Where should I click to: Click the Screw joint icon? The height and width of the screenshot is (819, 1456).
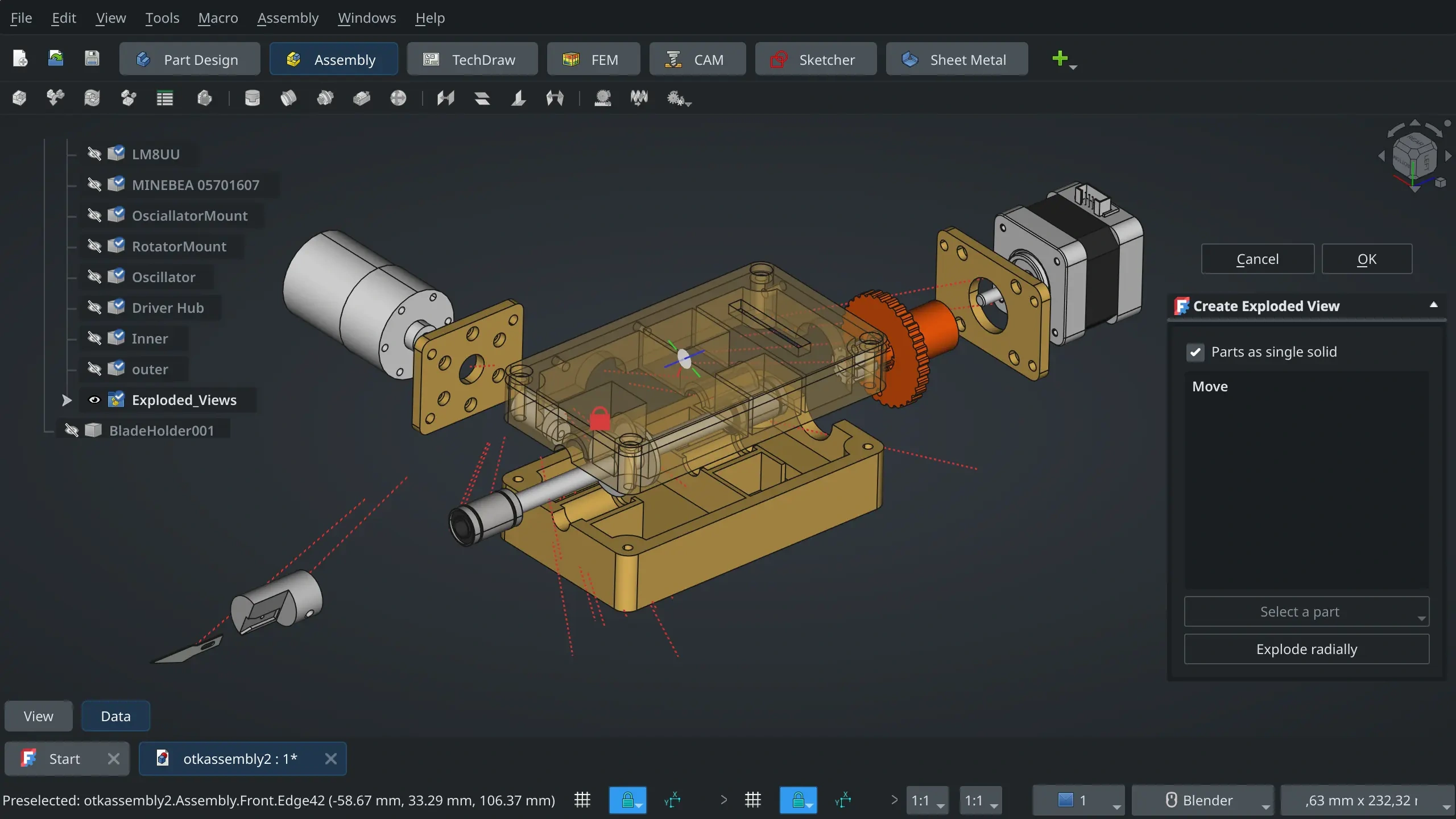point(639,98)
